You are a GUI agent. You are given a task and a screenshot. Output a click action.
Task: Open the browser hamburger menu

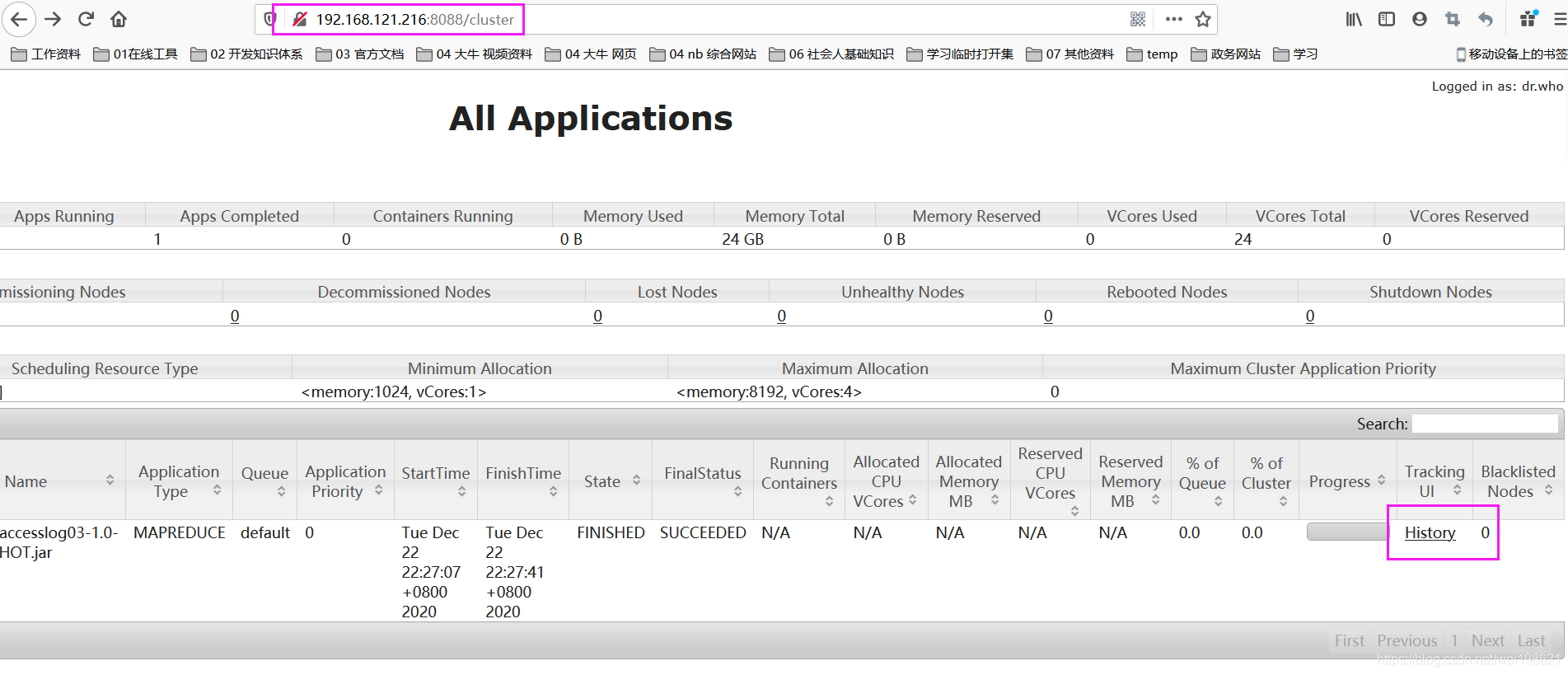pos(1560,19)
